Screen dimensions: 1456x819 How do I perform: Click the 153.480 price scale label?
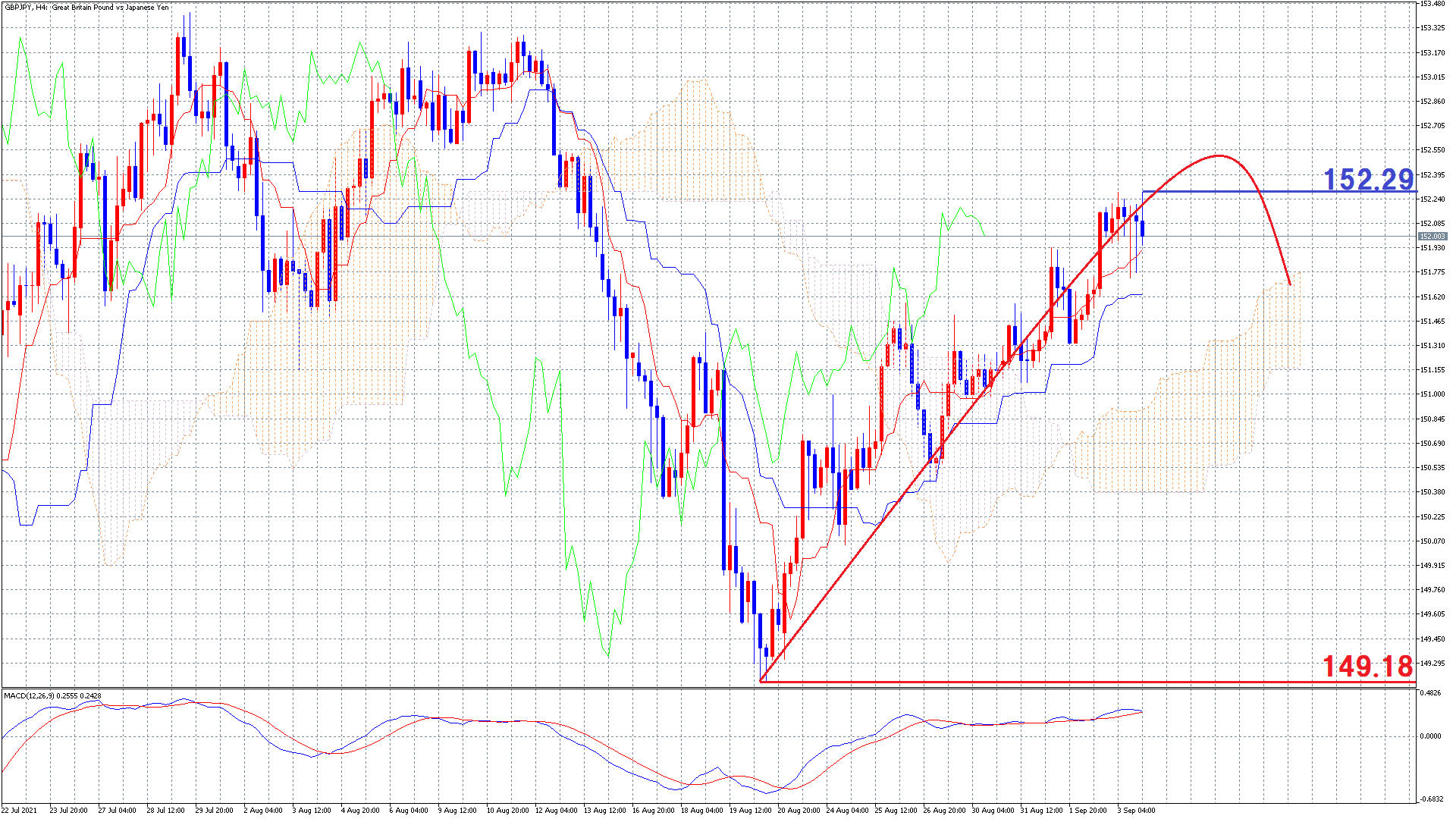click(1432, 4)
